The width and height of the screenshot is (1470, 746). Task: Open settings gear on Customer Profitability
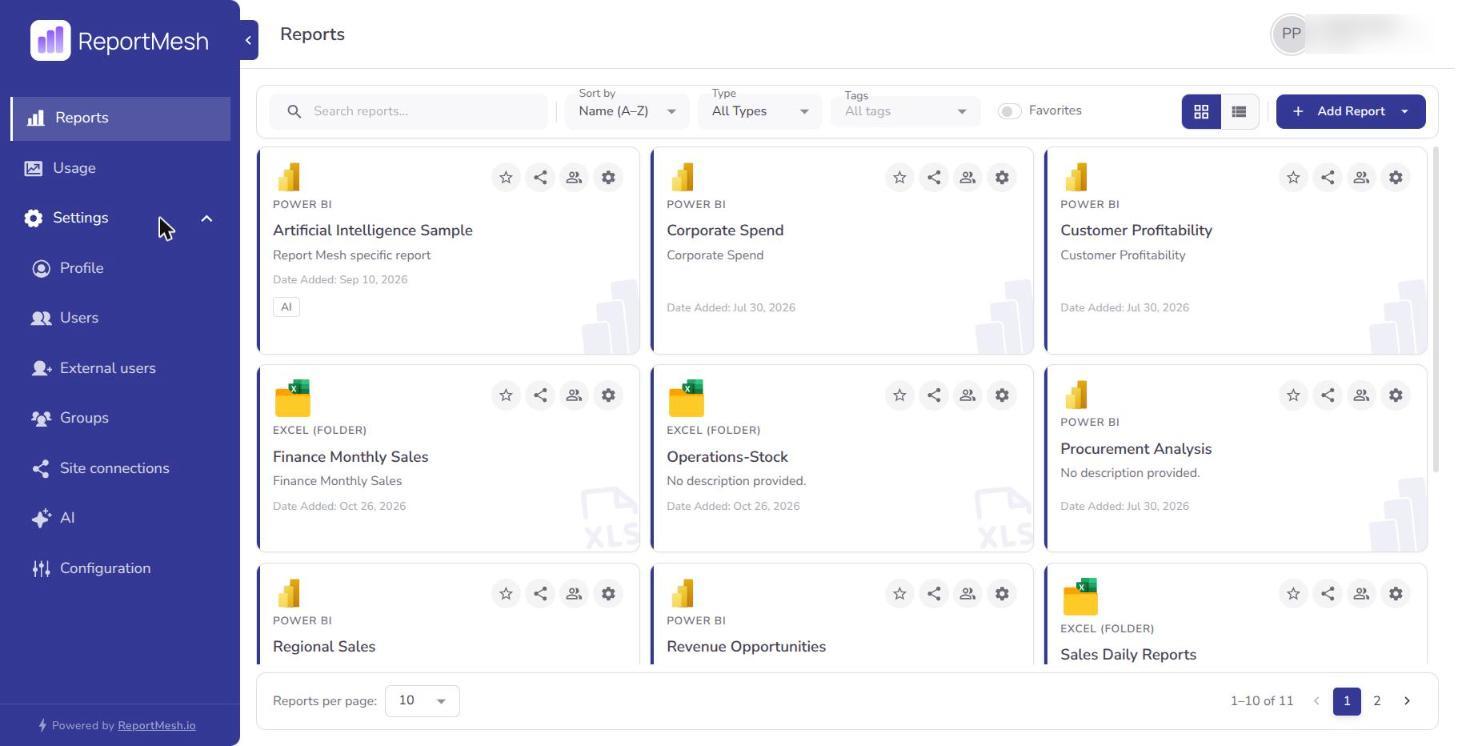click(1395, 178)
